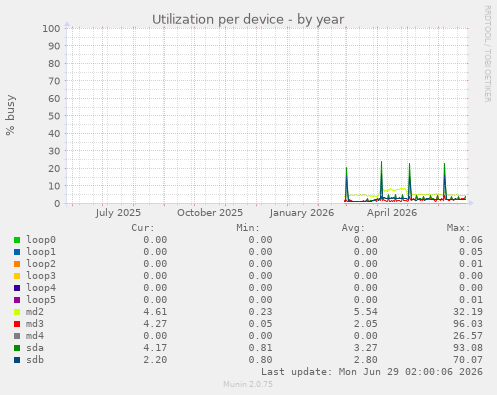Click the Last update timestamp line
This screenshot has height=395, width=497.
click(x=372, y=372)
